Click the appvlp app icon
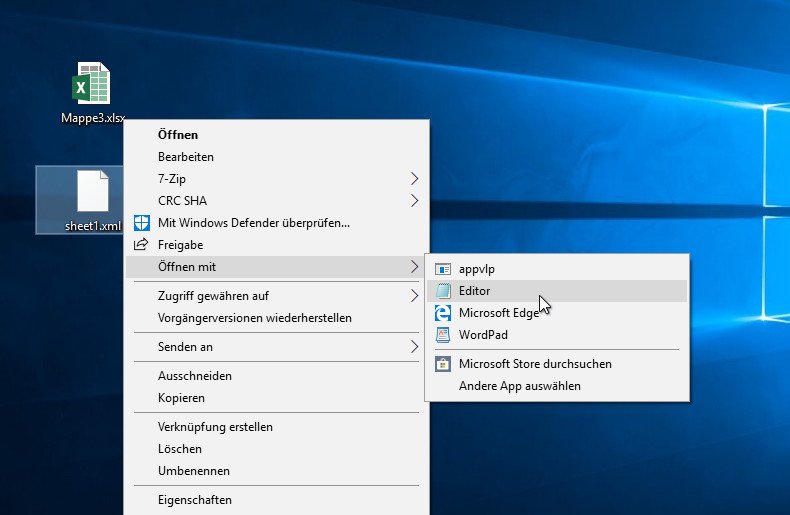The width and height of the screenshot is (790, 515). 443,269
